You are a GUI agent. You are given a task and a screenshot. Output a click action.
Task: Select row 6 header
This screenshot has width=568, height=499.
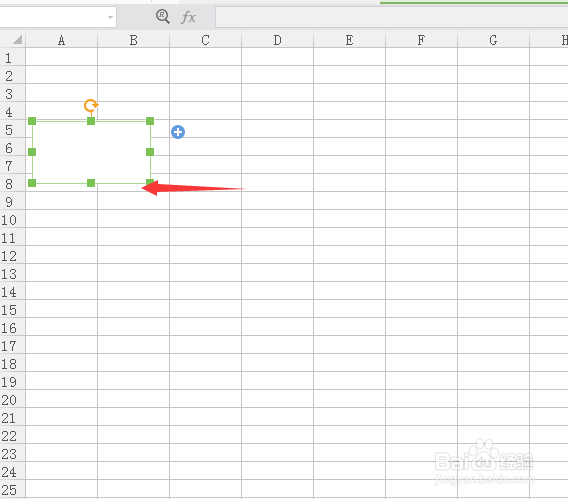[12, 147]
